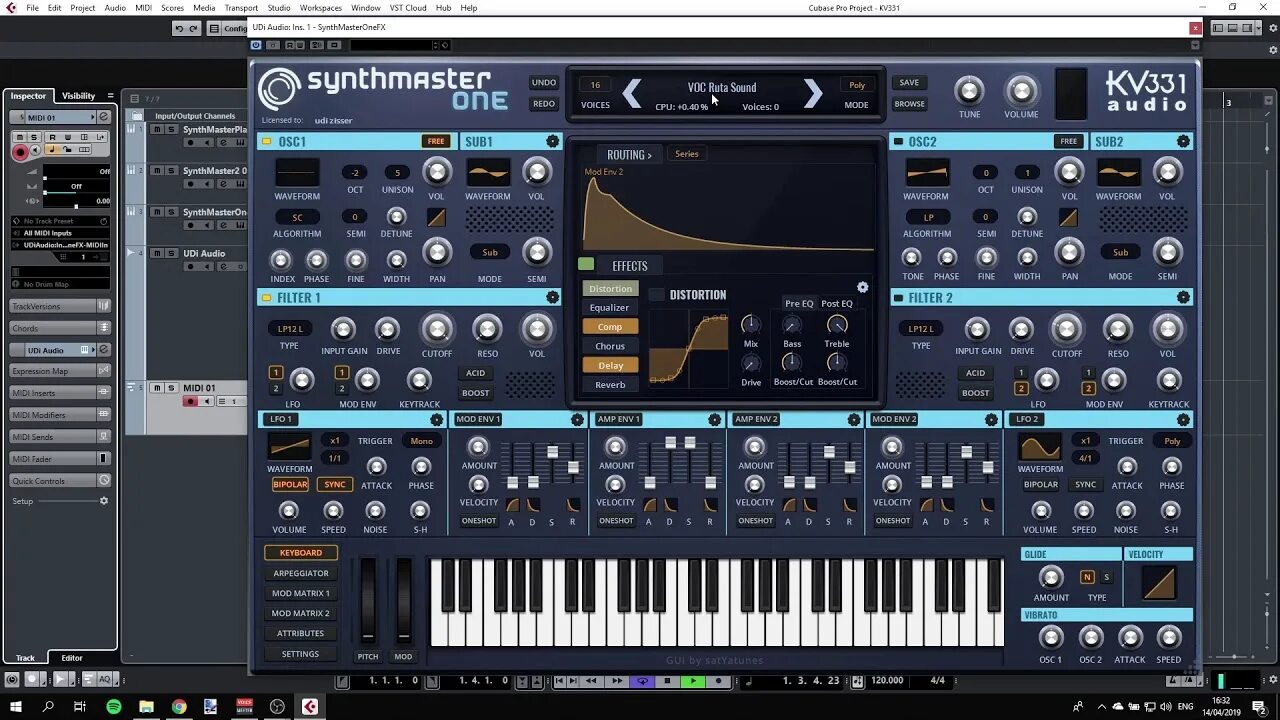The image size is (1280, 720).
Task: Open Chrome from the Windows taskbar
Action: coord(178,706)
